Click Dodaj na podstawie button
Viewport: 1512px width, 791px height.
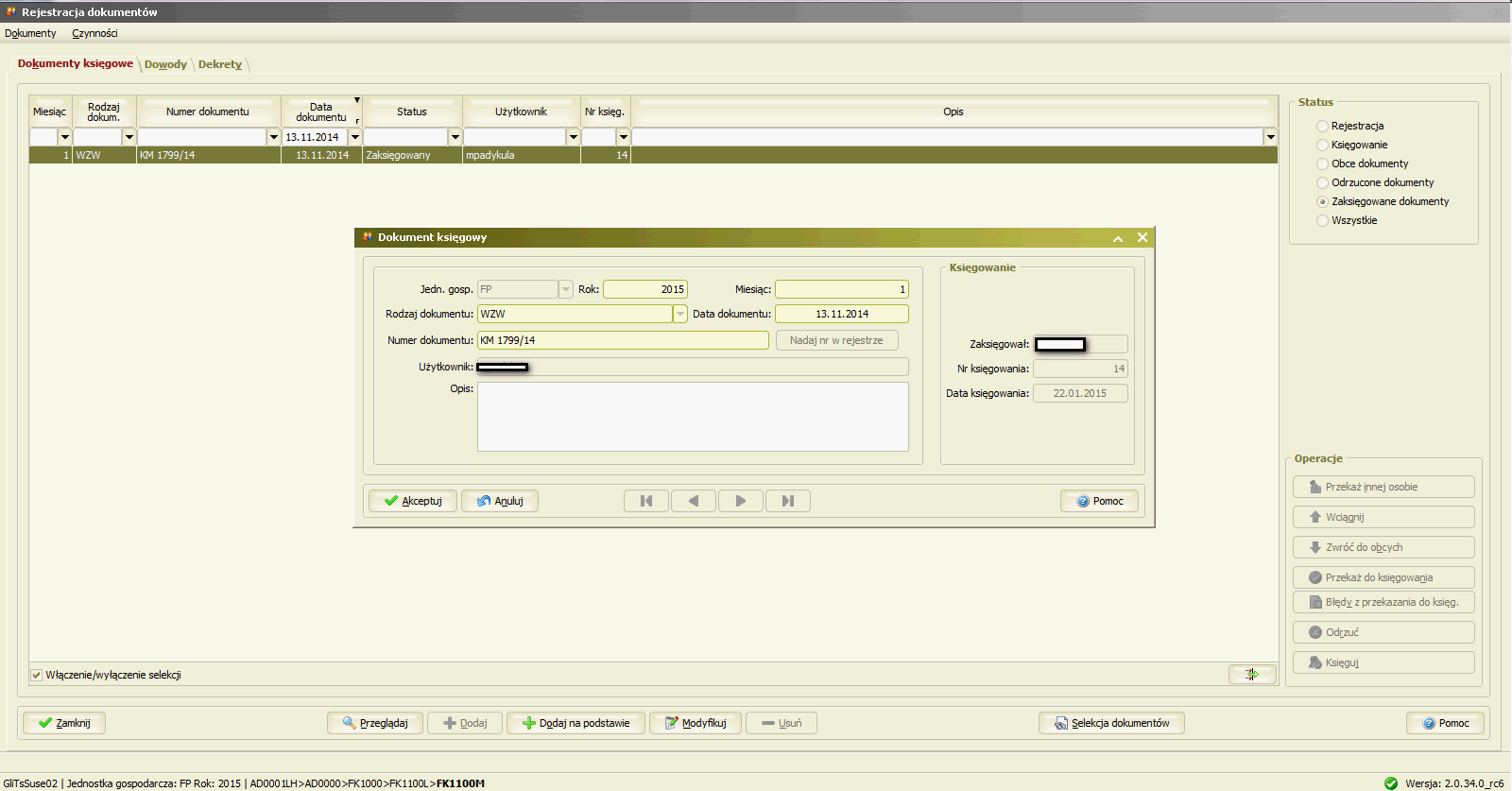coord(576,723)
